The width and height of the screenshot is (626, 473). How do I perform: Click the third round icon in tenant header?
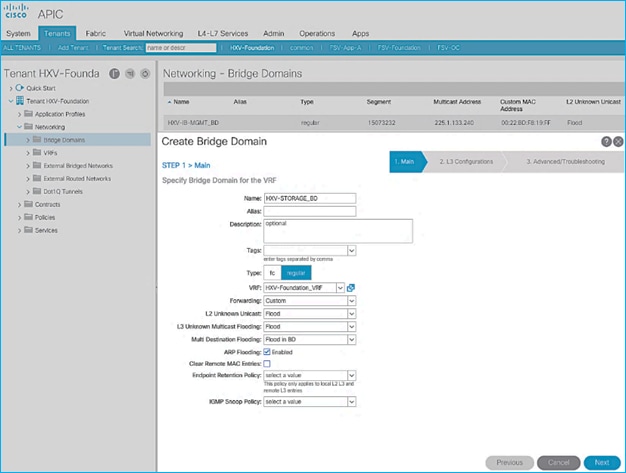point(145,73)
